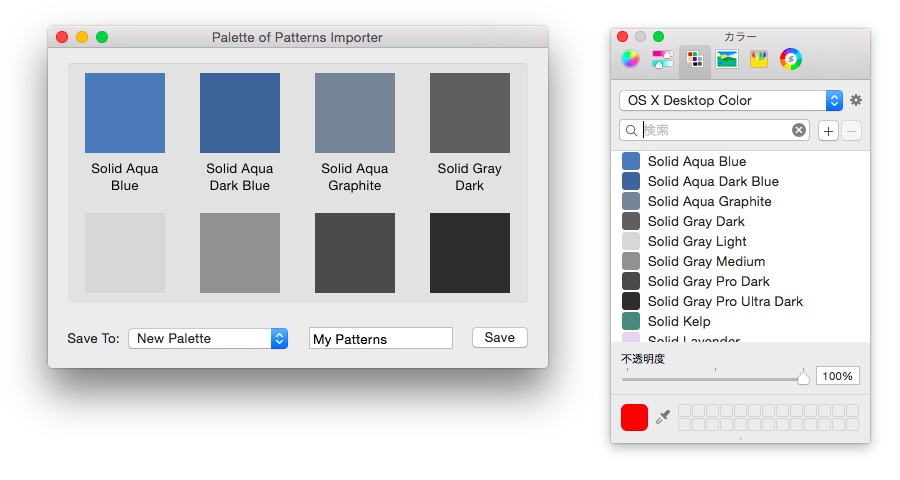The width and height of the screenshot is (900, 480).
Task: Switch to the color sliders picker
Action: (x=662, y=59)
